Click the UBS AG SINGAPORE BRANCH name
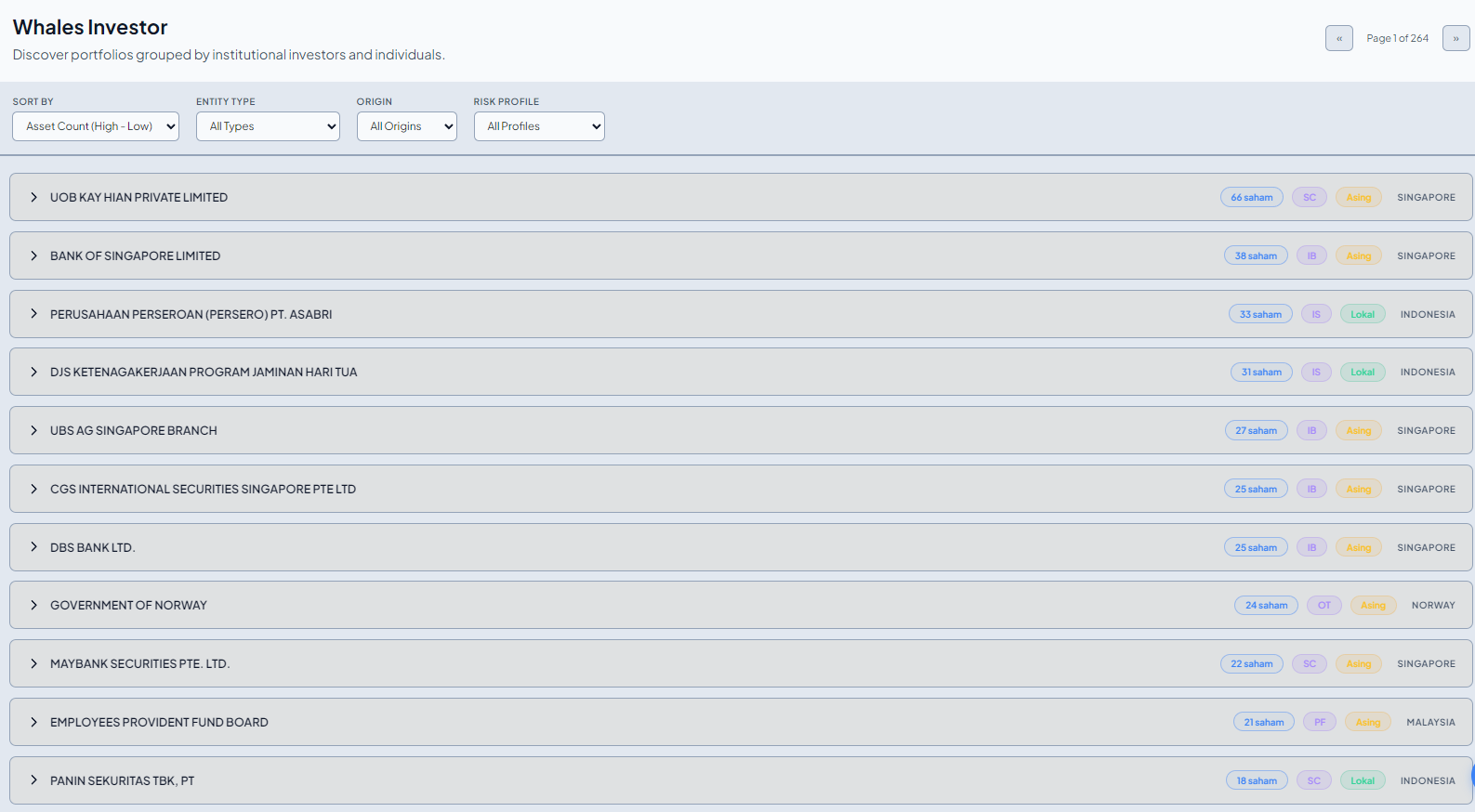Viewport: 1475px width, 812px height. [x=134, y=430]
